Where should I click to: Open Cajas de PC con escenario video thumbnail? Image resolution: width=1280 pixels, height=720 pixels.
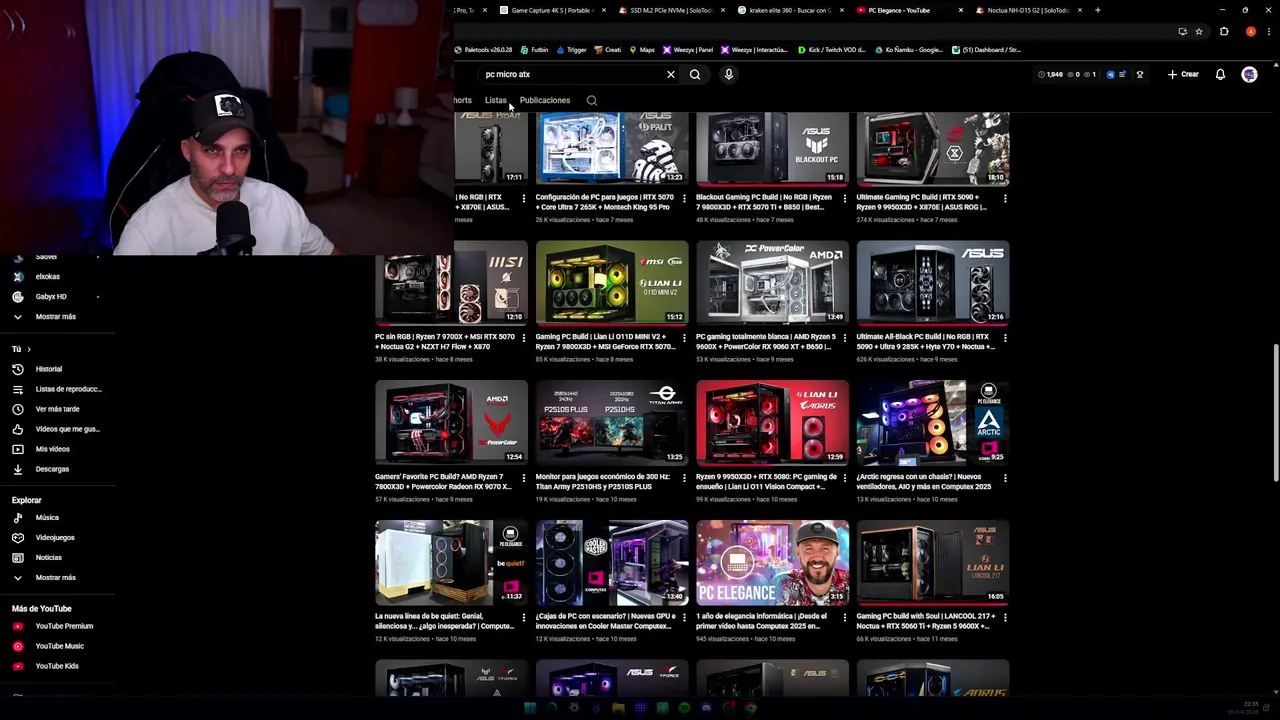coord(612,562)
